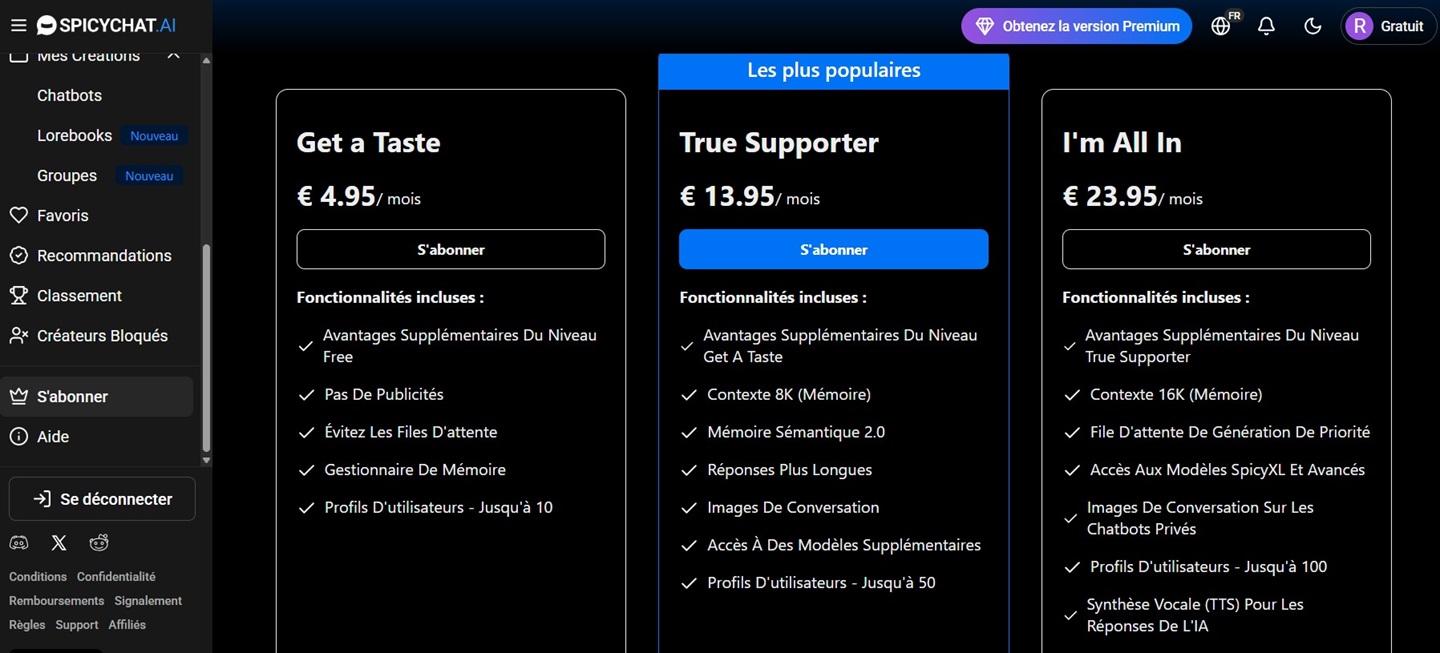The image size is (1440, 653).
Task: Visit the X social icon
Action: (x=59, y=543)
